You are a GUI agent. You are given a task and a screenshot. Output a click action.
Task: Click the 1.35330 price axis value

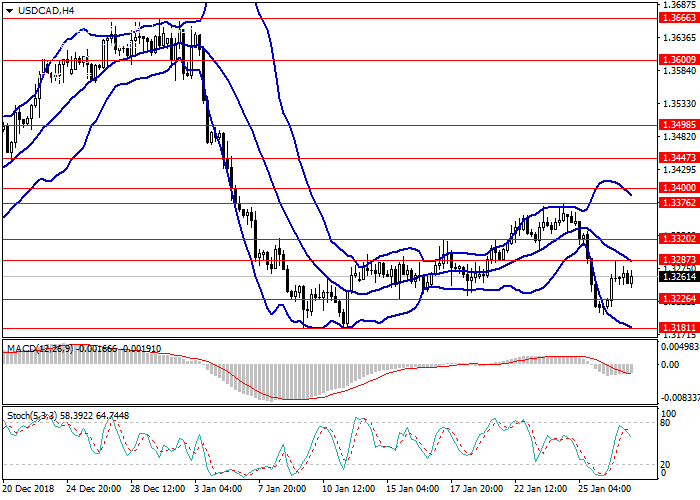coord(680,103)
